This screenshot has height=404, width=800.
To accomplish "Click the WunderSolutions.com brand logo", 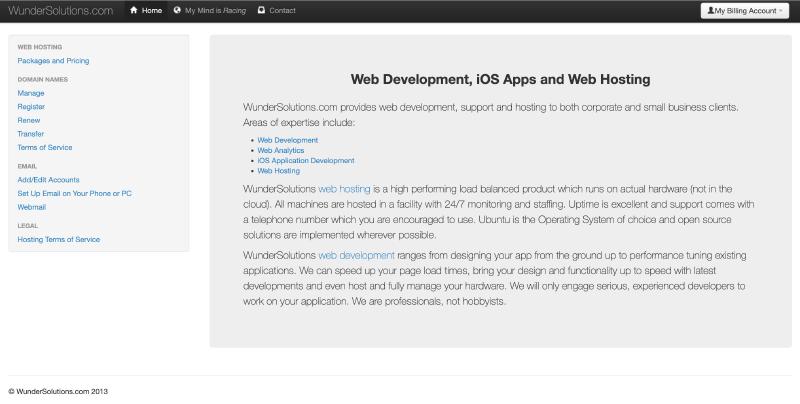I will [x=60, y=10].
